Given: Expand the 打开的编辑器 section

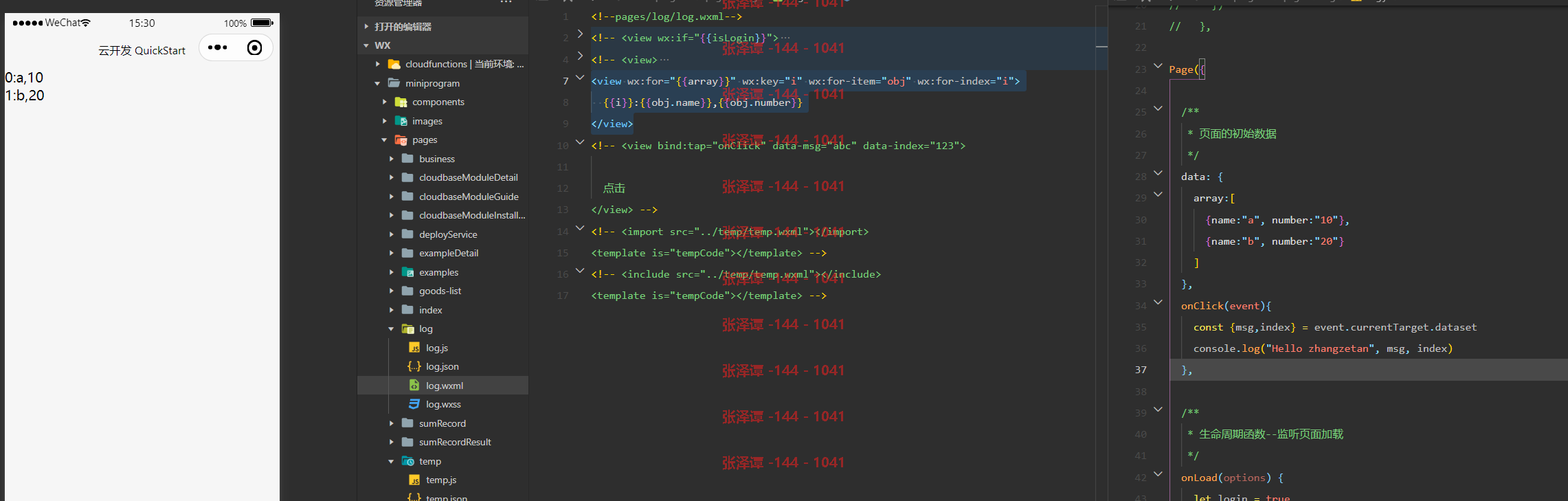Looking at the screenshot, I should click(x=366, y=26).
